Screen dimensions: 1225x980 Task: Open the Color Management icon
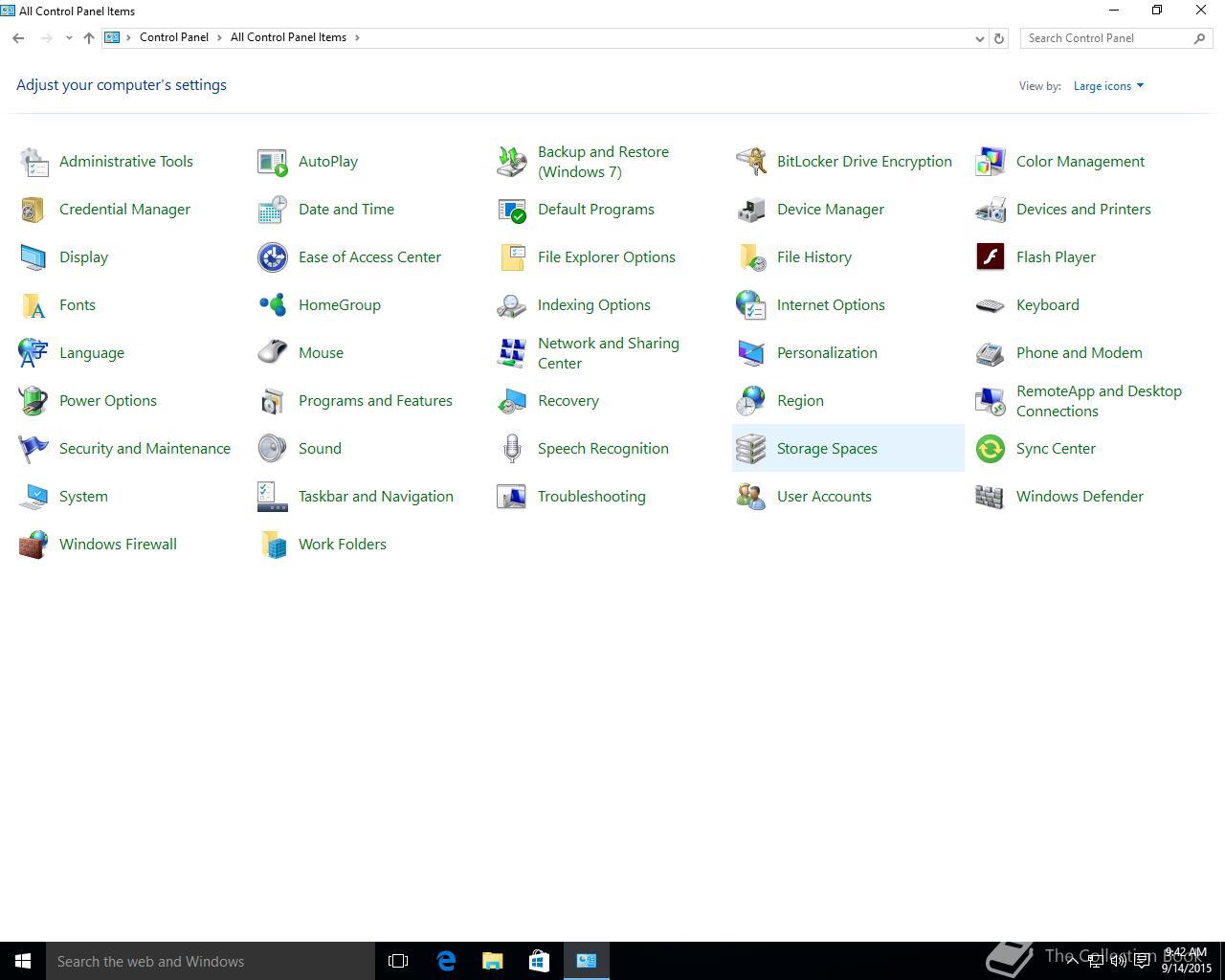coord(991,162)
